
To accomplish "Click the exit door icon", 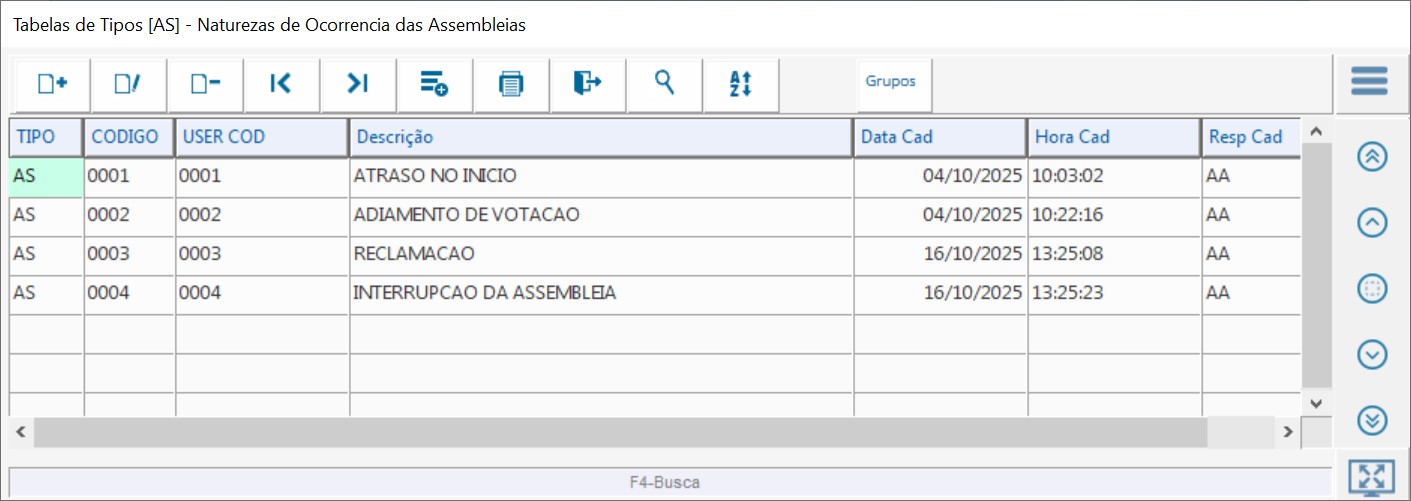I will point(587,84).
